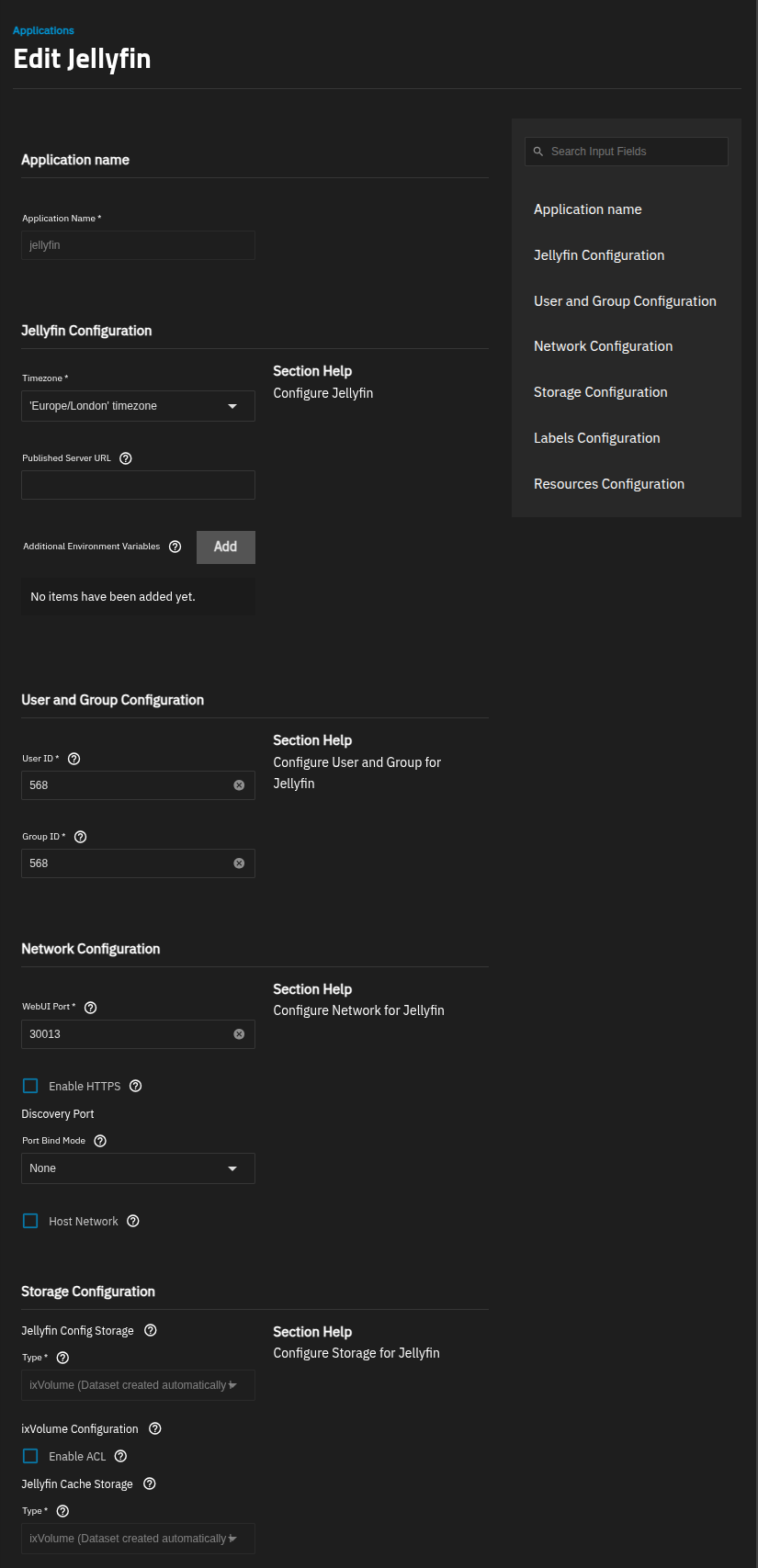The height and width of the screenshot is (1568, 758).
Task: Show Host Network help tooltip
Action: pos(133,1221)
